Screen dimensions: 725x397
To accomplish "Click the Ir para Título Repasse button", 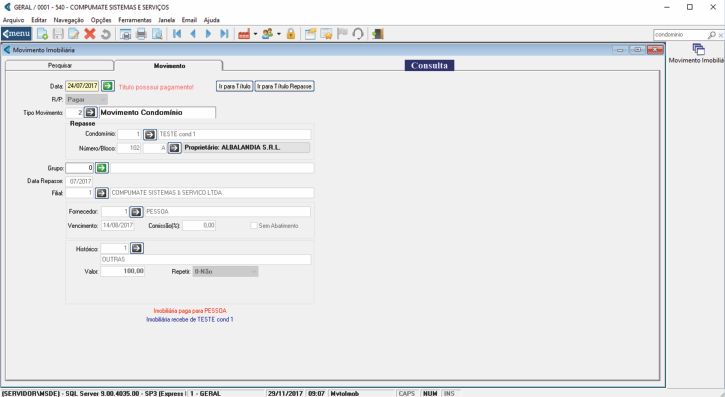I will [284, 86].
